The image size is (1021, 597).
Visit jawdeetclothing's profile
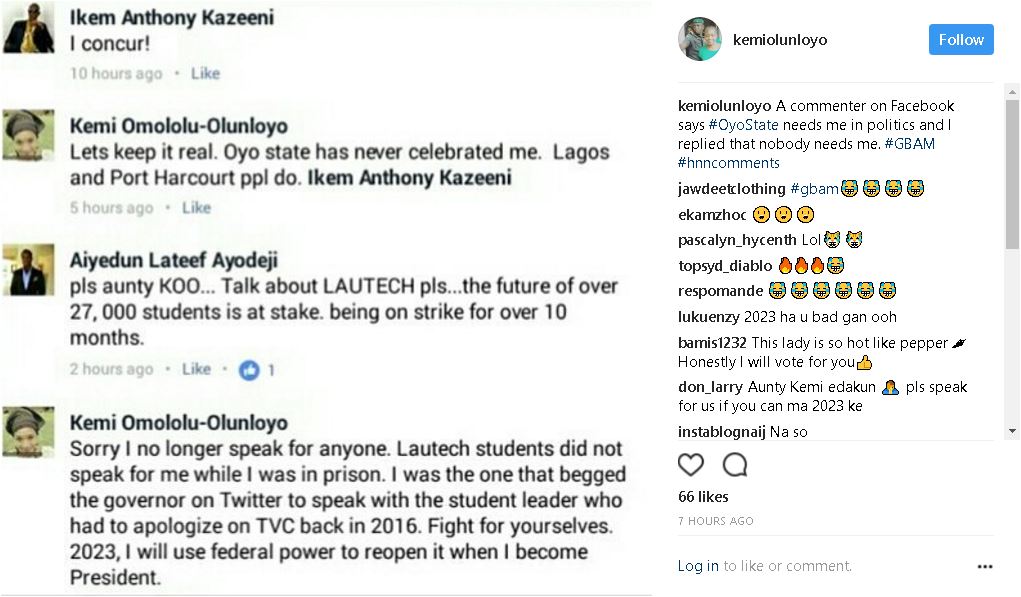pyautogui.click(x=731, y=188)
